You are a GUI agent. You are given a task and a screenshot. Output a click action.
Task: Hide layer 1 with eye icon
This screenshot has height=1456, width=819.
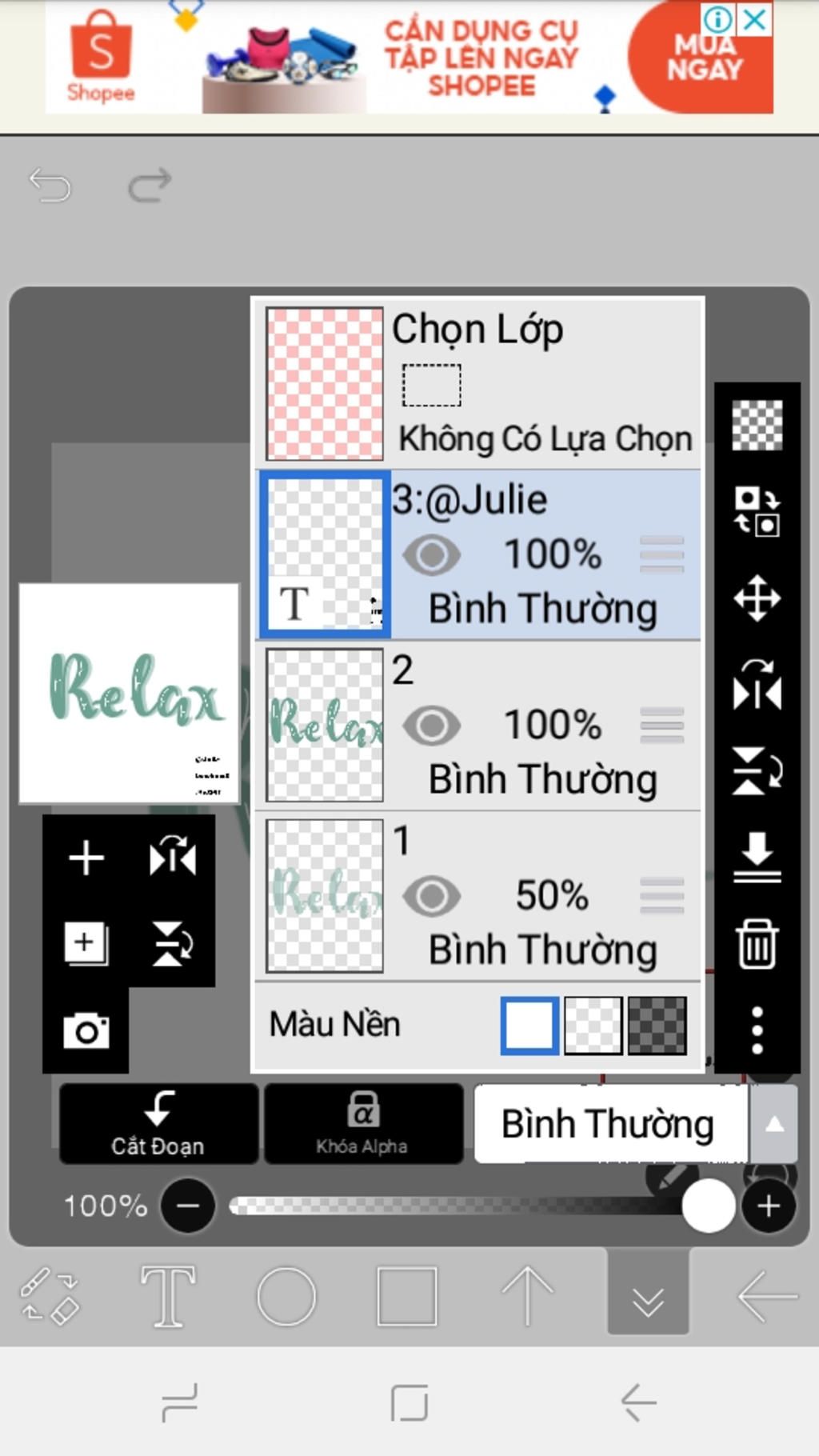[432, 896]
